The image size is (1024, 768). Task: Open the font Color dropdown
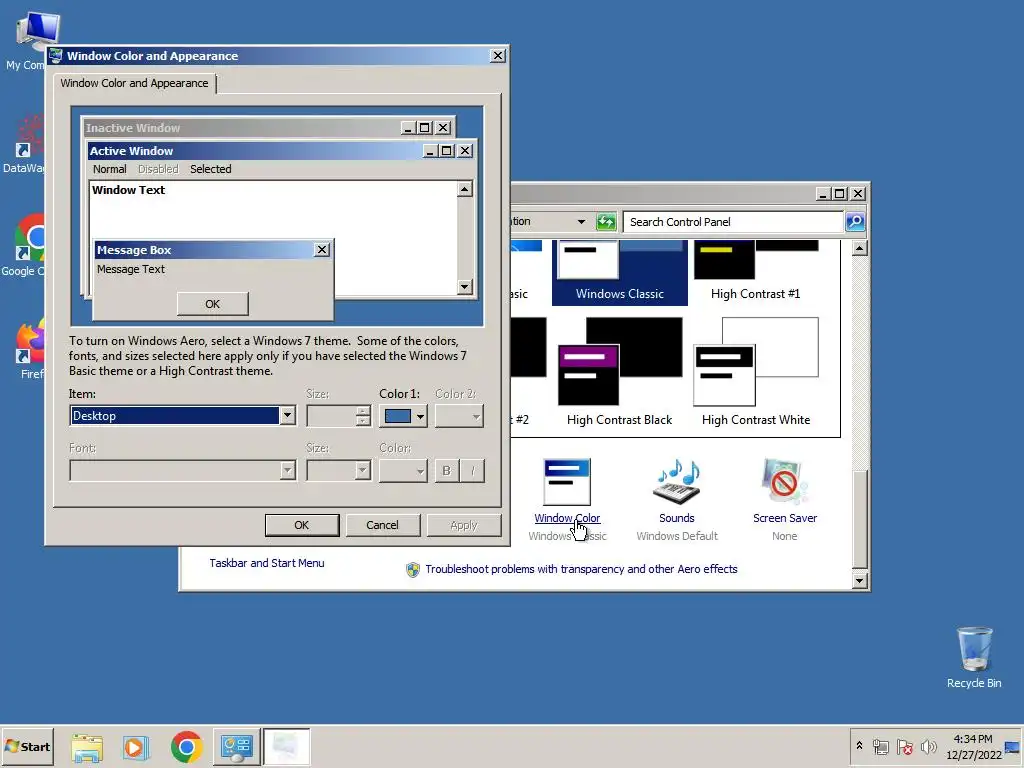tap(403, 470)
